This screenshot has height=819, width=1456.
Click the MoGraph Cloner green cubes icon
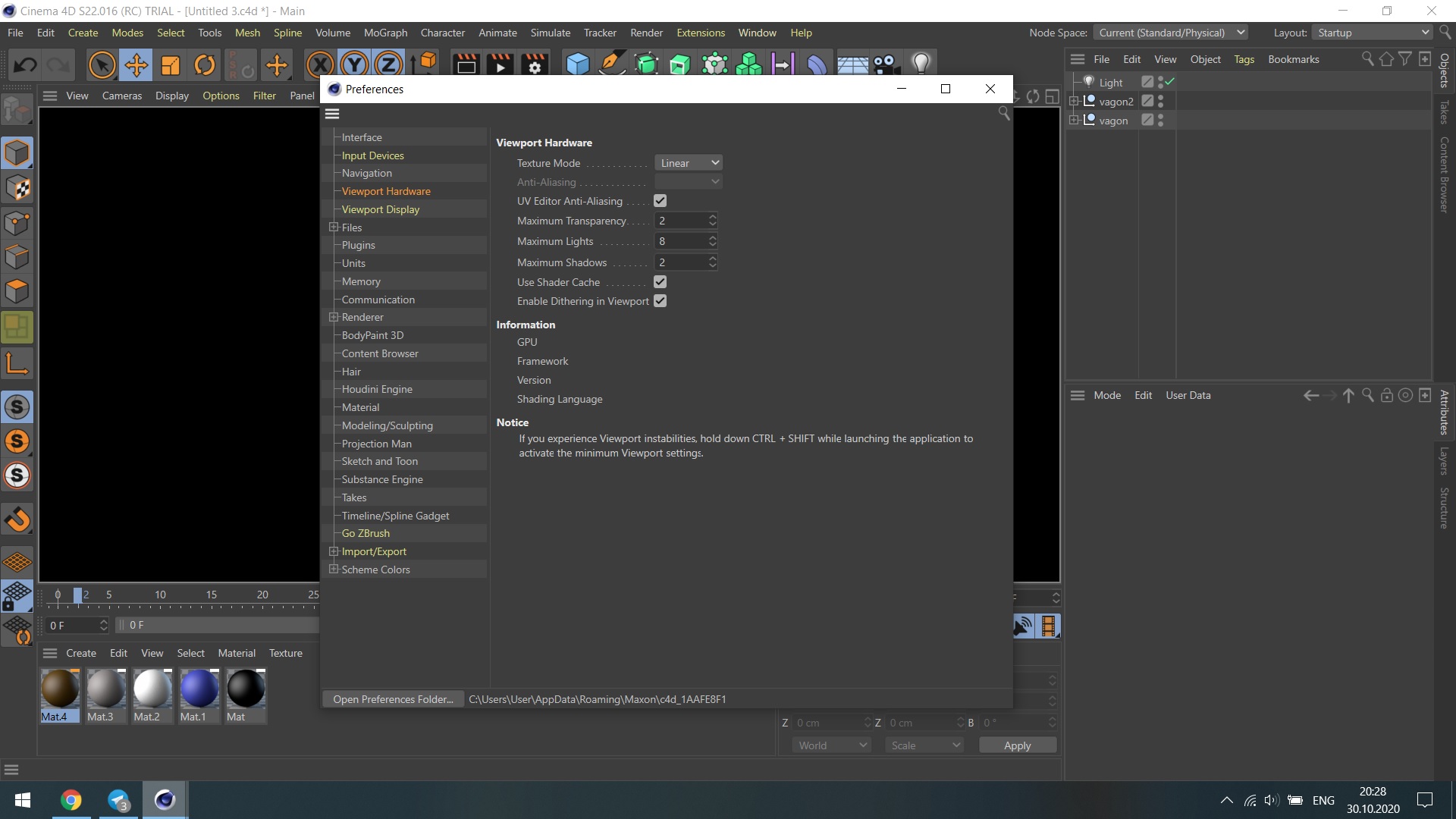pos(748,64)
